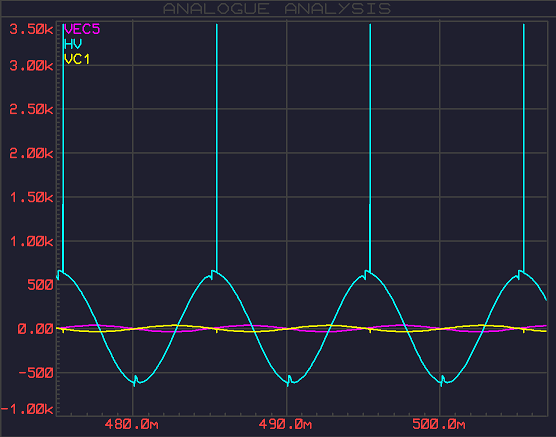Click the 0.00 y-axis label
This screenshot has height=437, width=556.
click(35, 329)
